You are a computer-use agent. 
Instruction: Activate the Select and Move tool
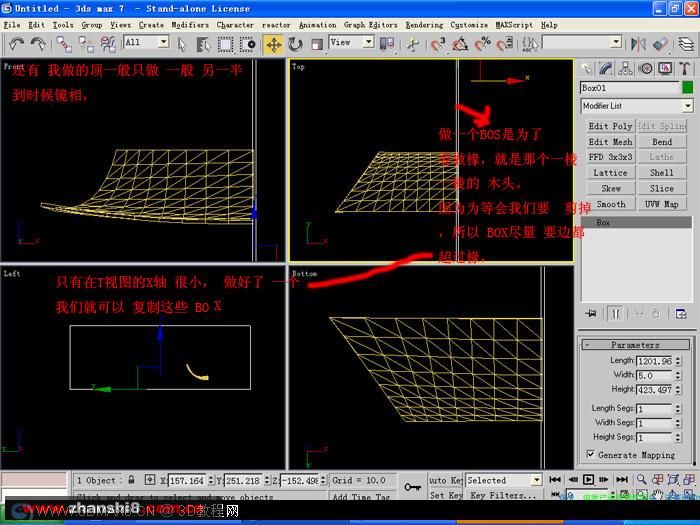tap(274, 45)
